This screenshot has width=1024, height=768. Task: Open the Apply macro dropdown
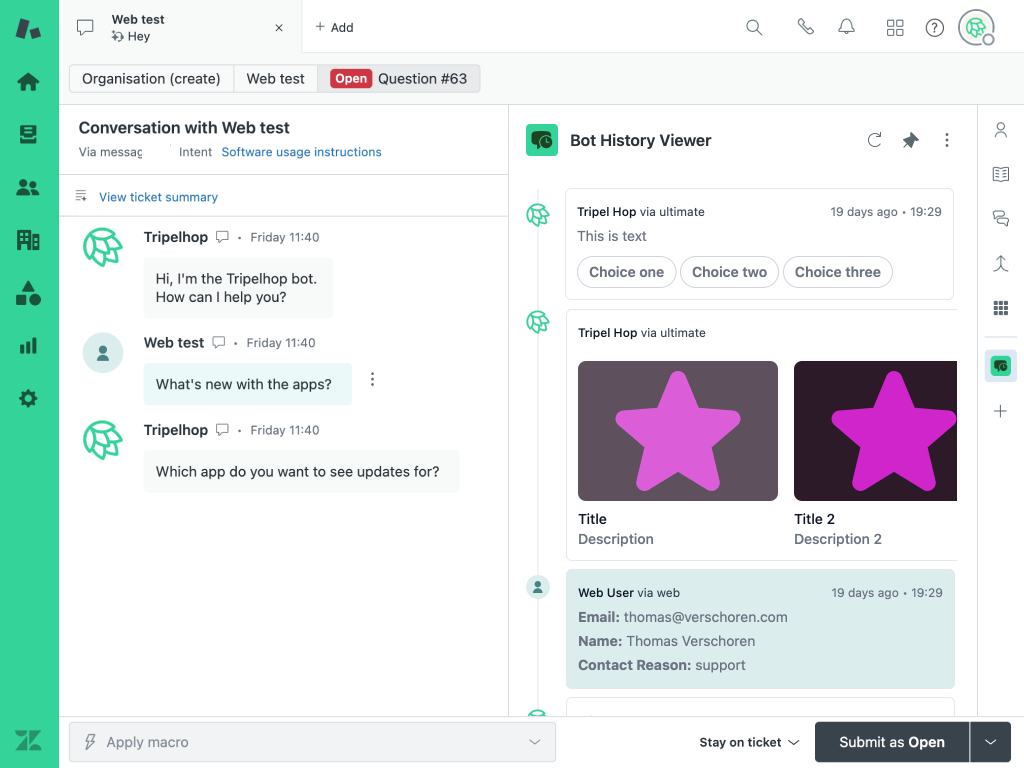point(312,742)
